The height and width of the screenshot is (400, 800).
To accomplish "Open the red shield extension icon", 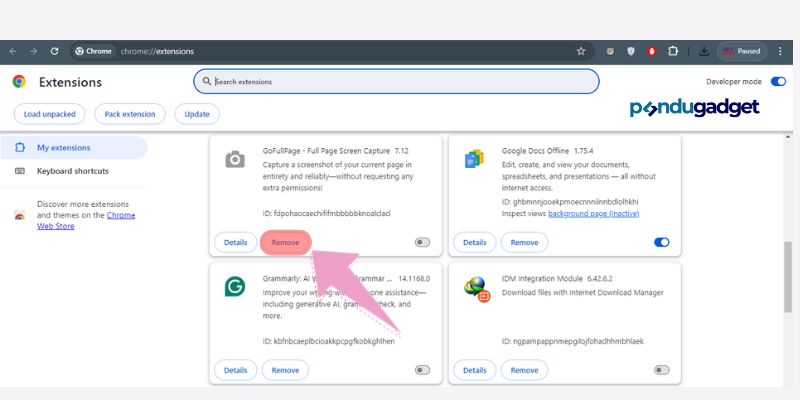I will tap(652, 51).
